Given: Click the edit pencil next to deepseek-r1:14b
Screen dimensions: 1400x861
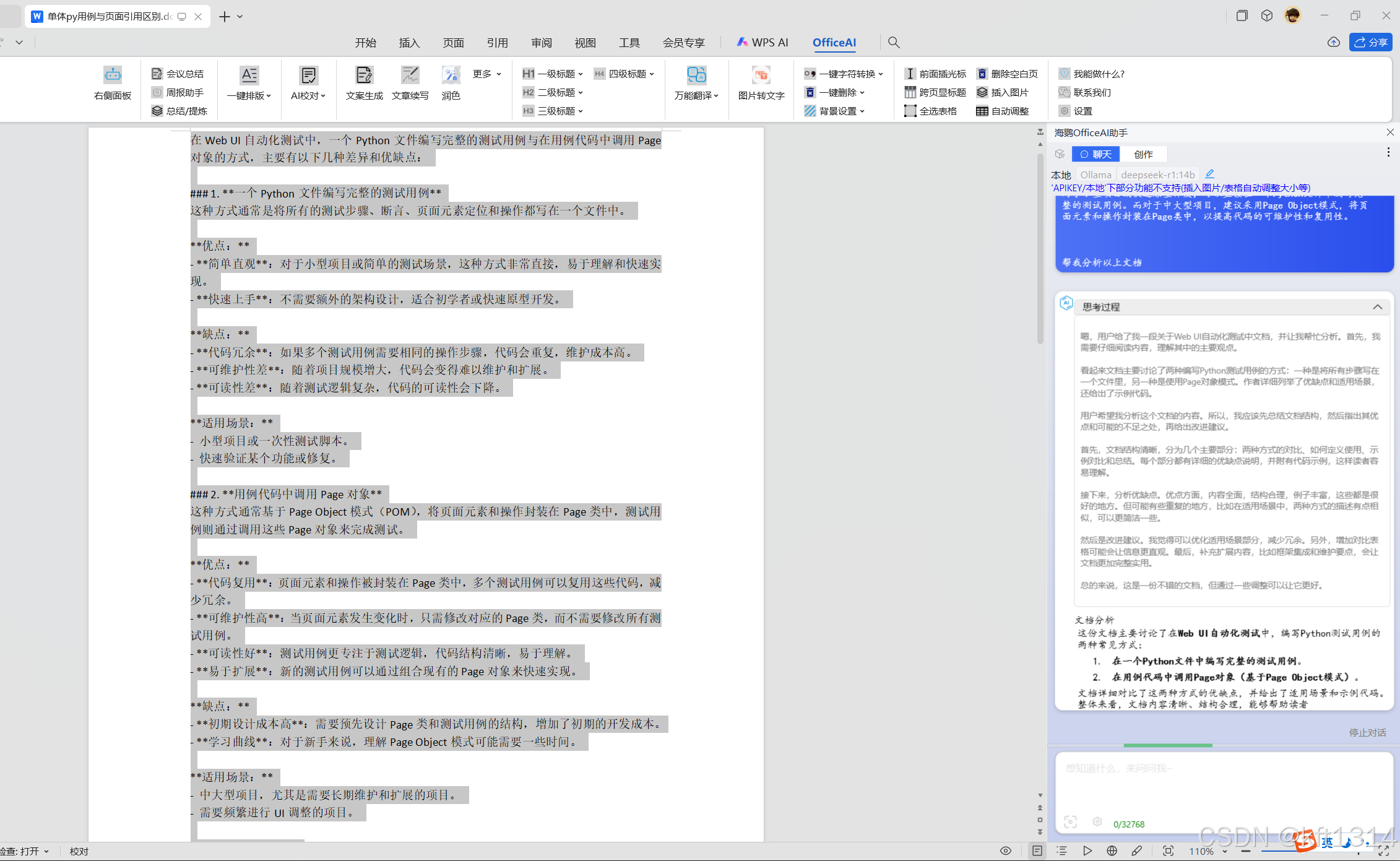Looking at the screenshot, I should [1209, 175].
